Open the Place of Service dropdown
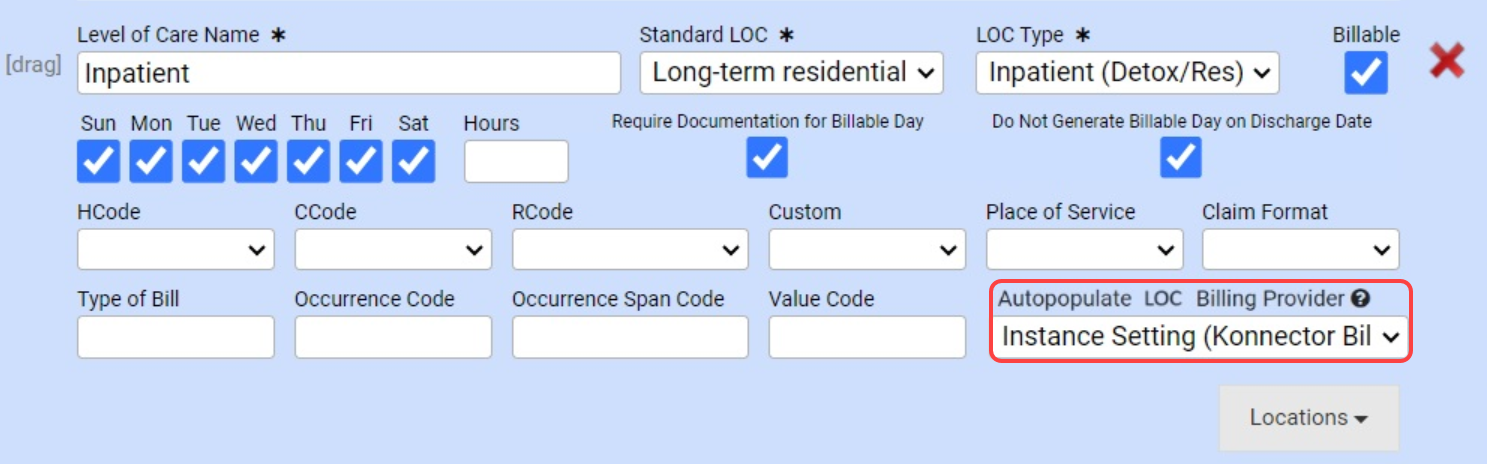The height and width of the screenshot is (464, 1487). (1084, 250)
